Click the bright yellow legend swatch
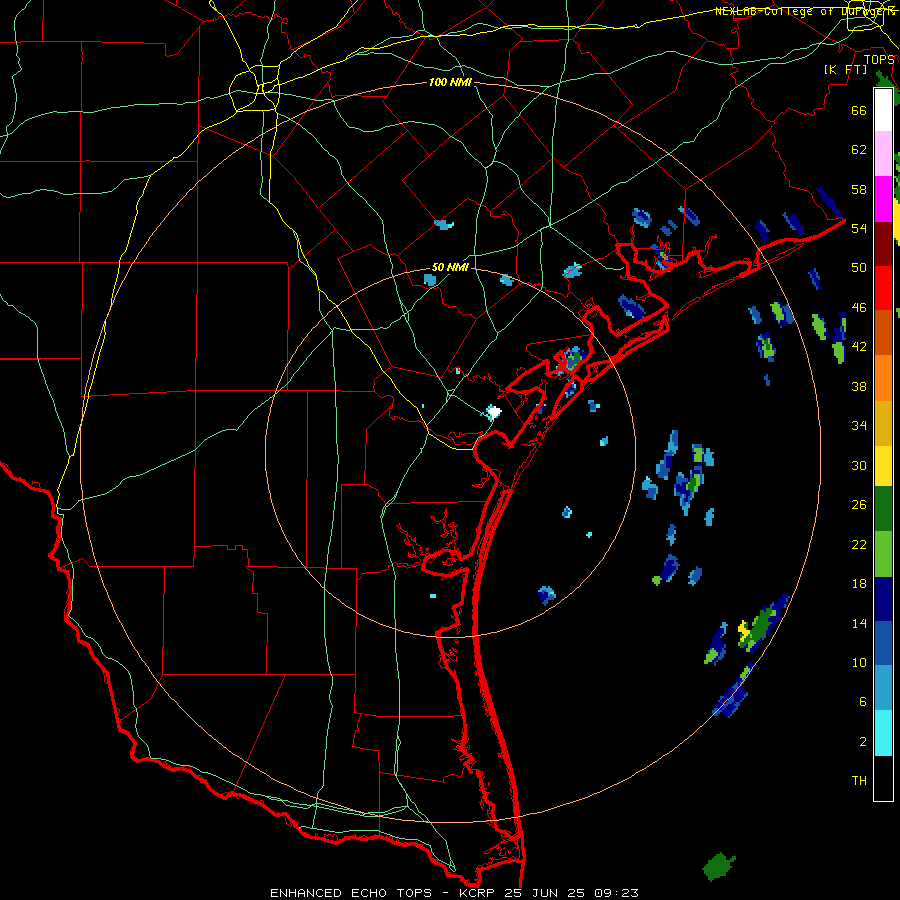This screenshot has height=900, width=900. (x=883, y=466)
